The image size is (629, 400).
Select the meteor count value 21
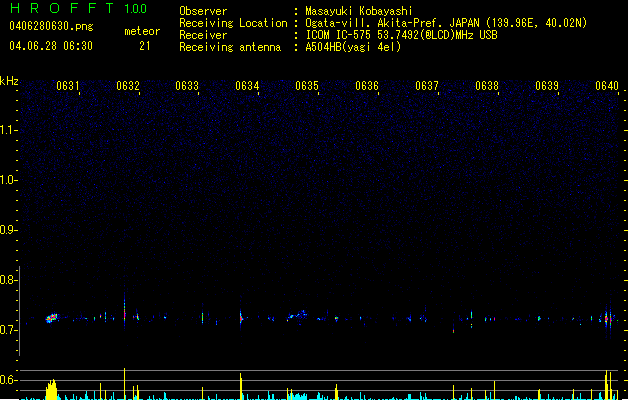click(x=145, y=46)
